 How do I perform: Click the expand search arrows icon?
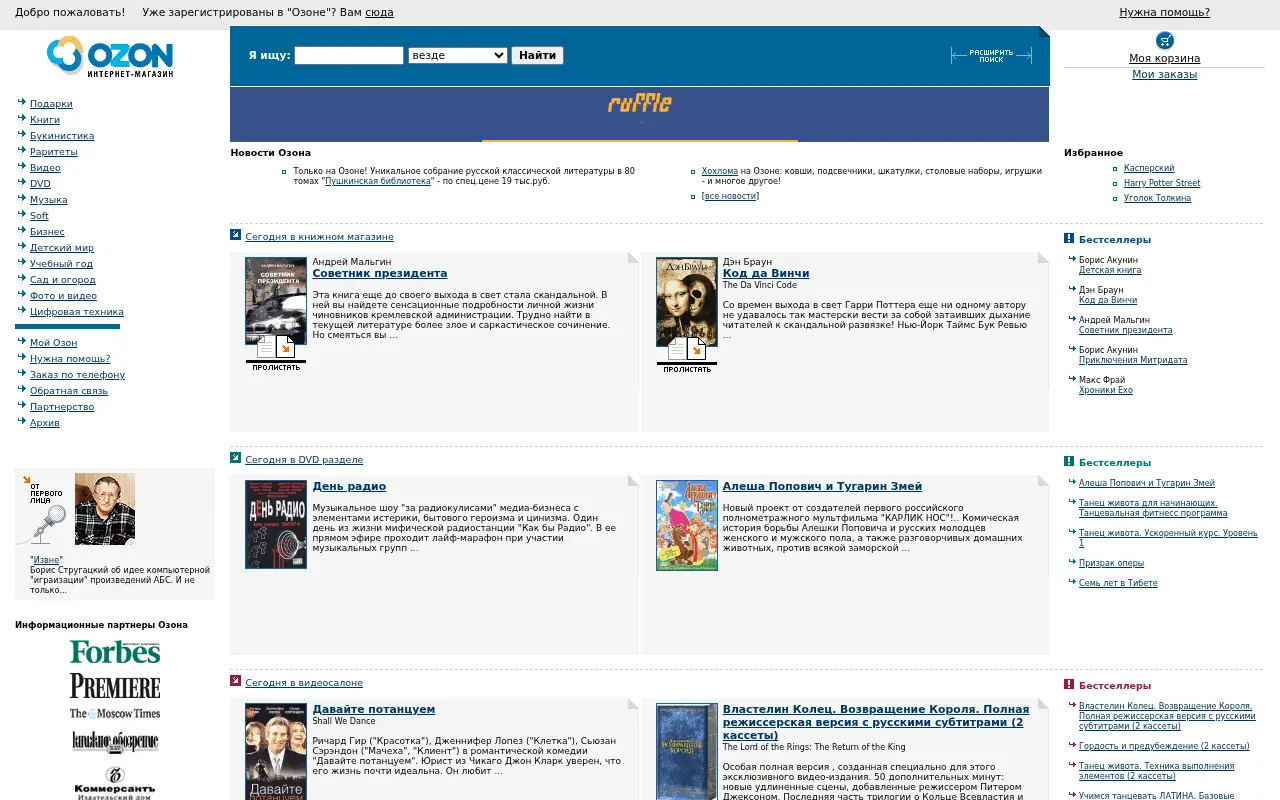[x=991, y=56]
